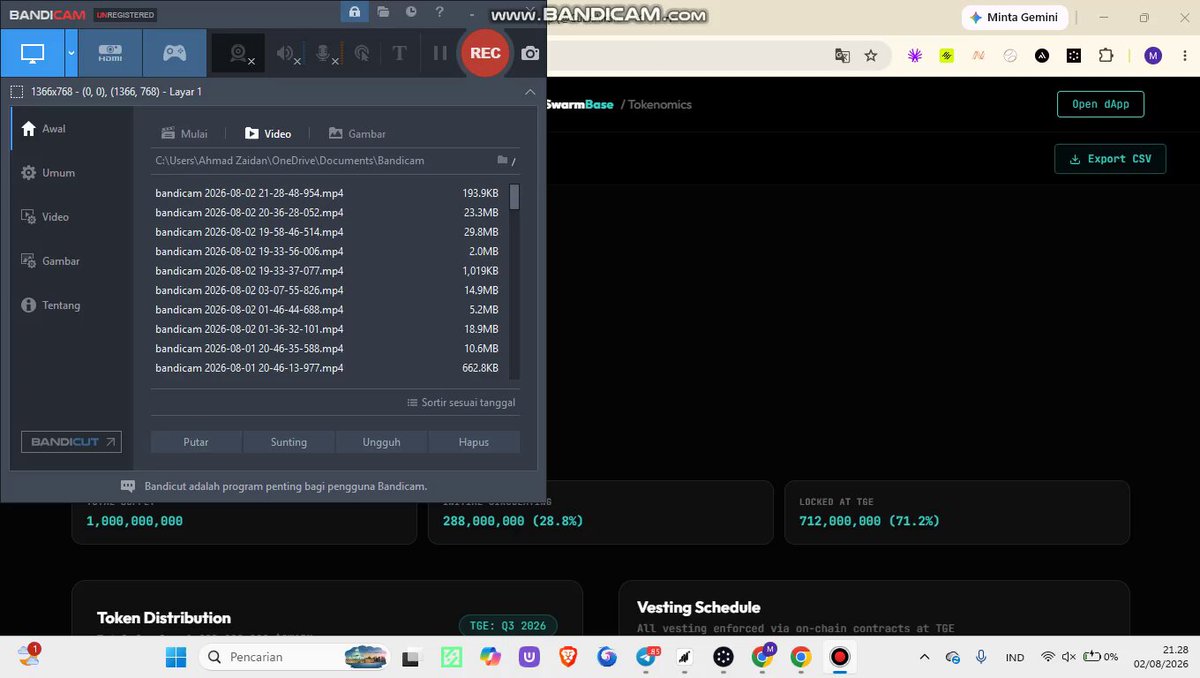Image resolution: width=1200 pixels, height=678 pixels.
Task: Open the Chrome extensions puzzle icon
Action: (1106, 56)
